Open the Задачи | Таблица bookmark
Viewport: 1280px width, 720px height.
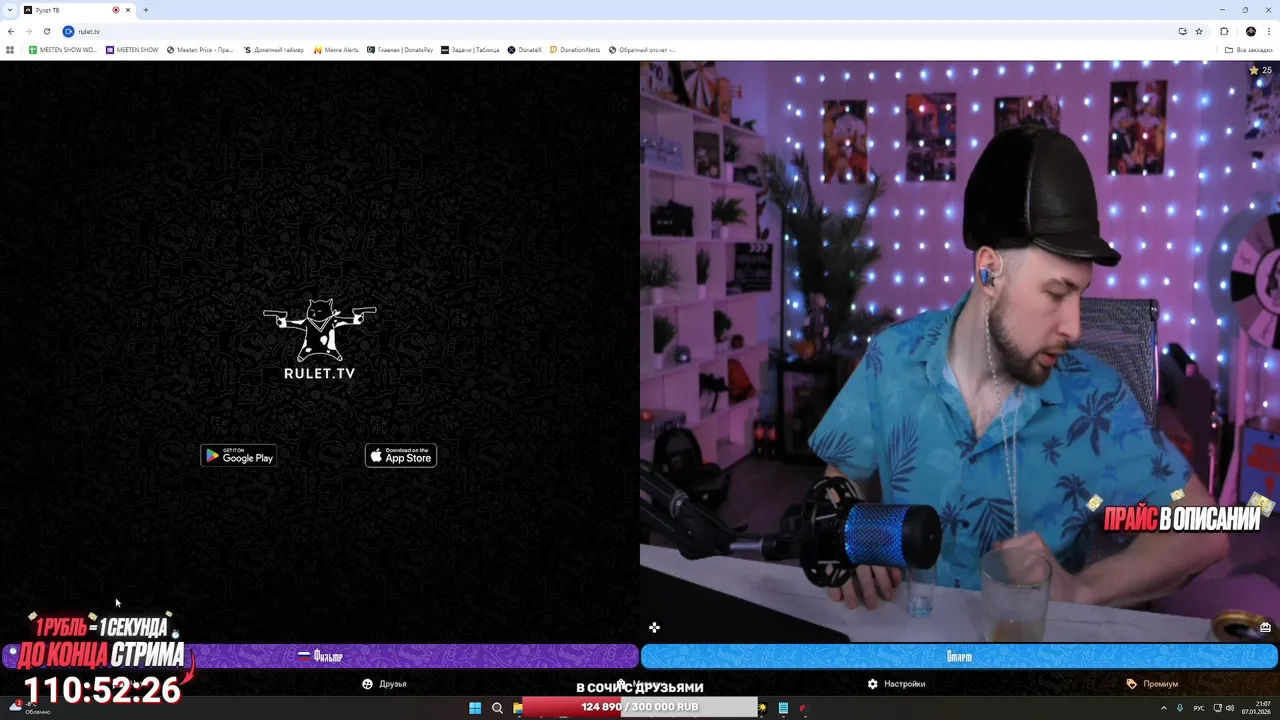coord(470,49)
